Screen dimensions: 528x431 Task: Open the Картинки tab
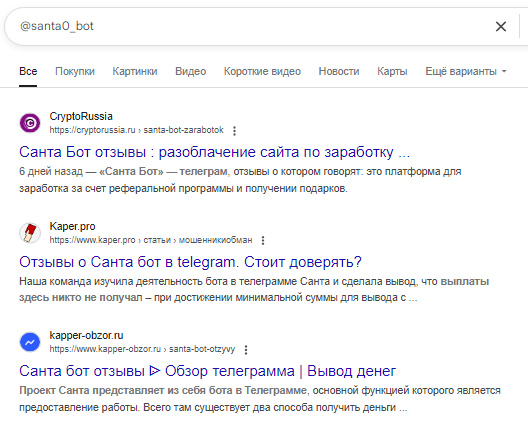click(x=135, y=71)
